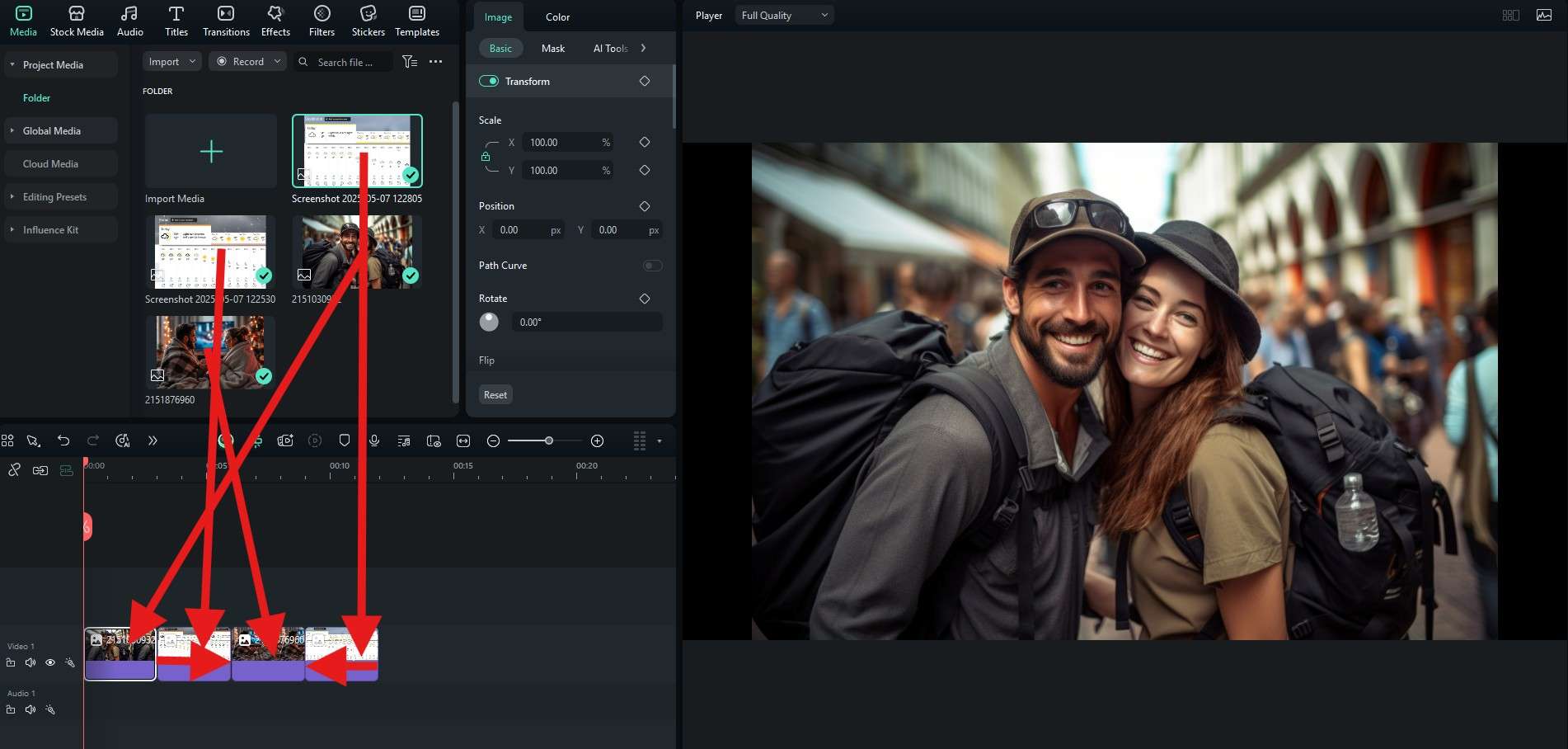Image resolution: width=1568 pixels, height=749 pixels.
Task: Open the Filters library
Action: point(322,21)
